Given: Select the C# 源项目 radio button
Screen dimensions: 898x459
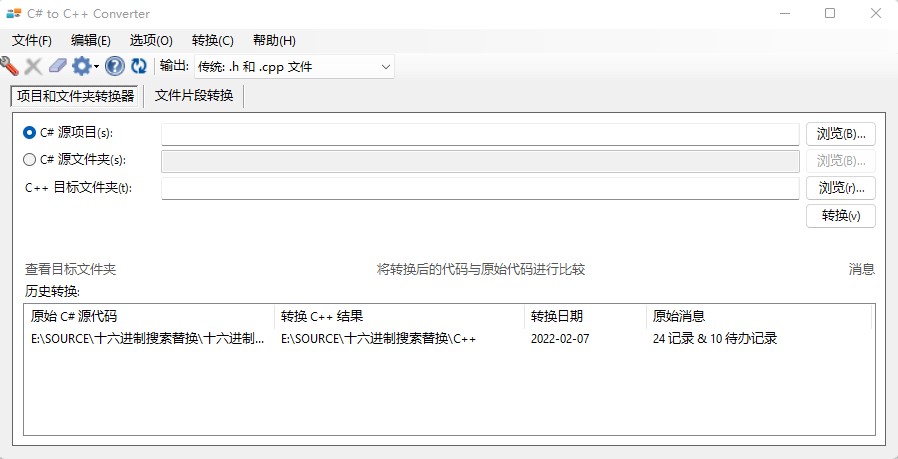Looking at the screenshot, I should click(x=29, y=133).
